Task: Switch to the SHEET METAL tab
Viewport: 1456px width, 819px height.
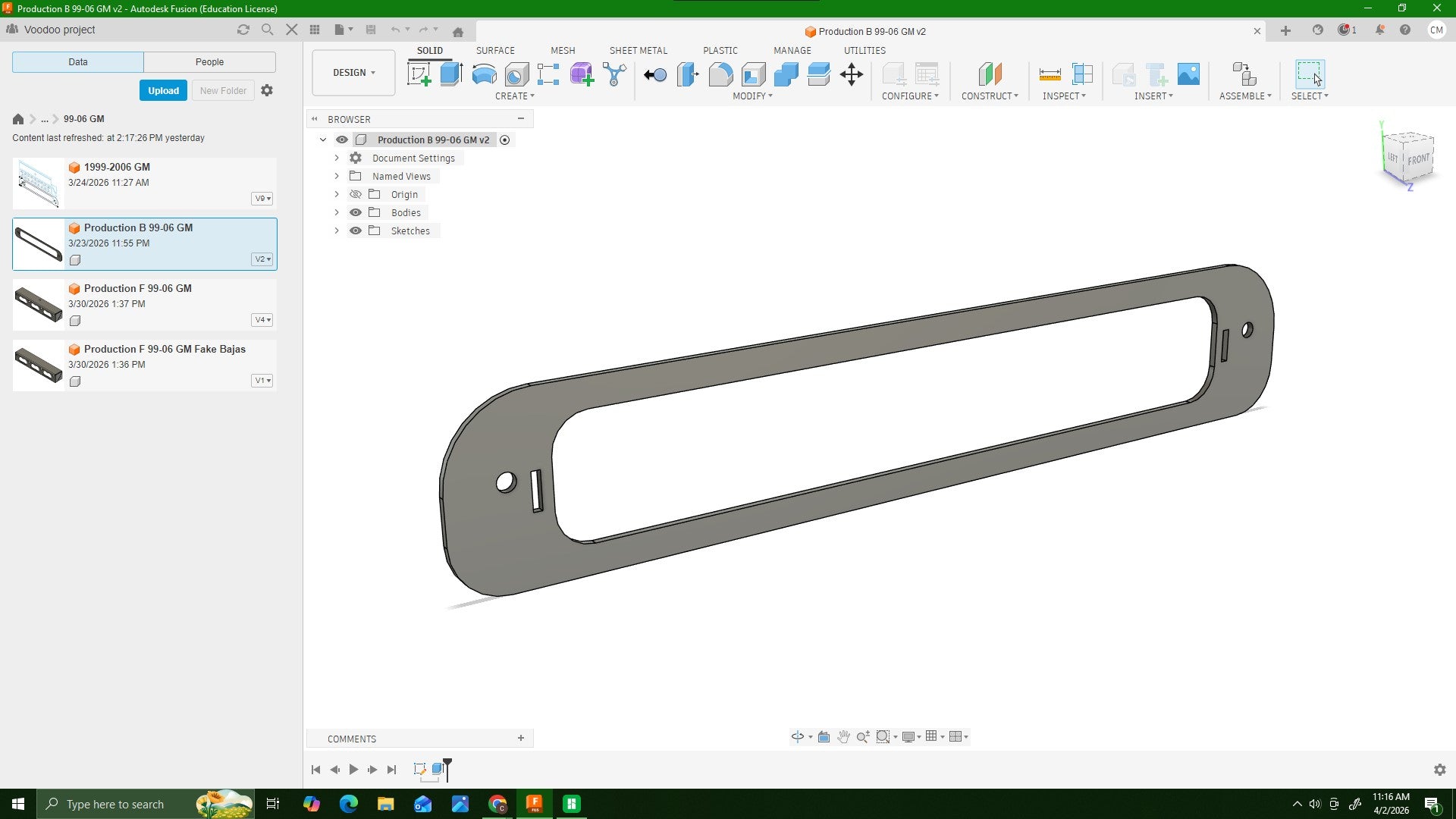Action: (639, 51)
